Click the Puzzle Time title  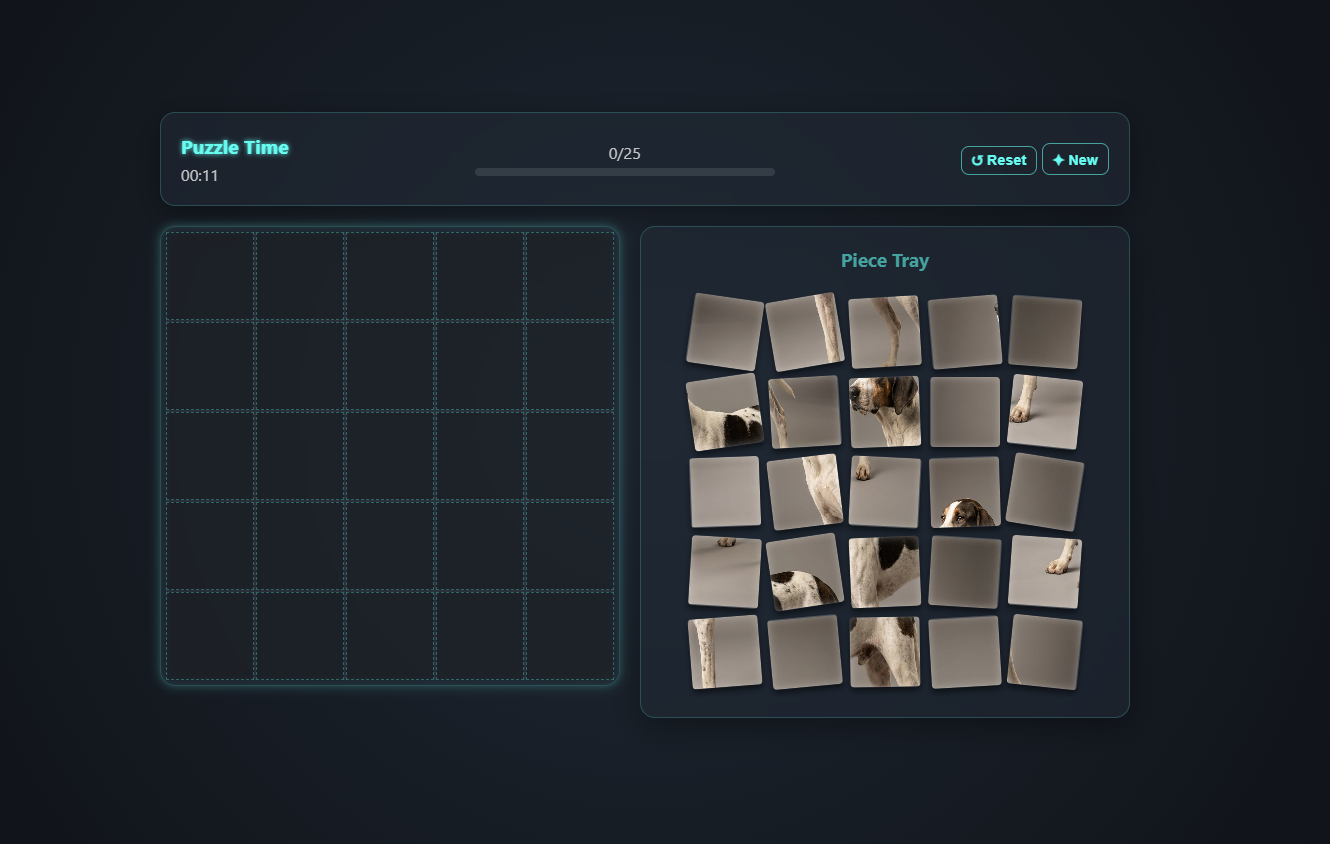(235, 148)
